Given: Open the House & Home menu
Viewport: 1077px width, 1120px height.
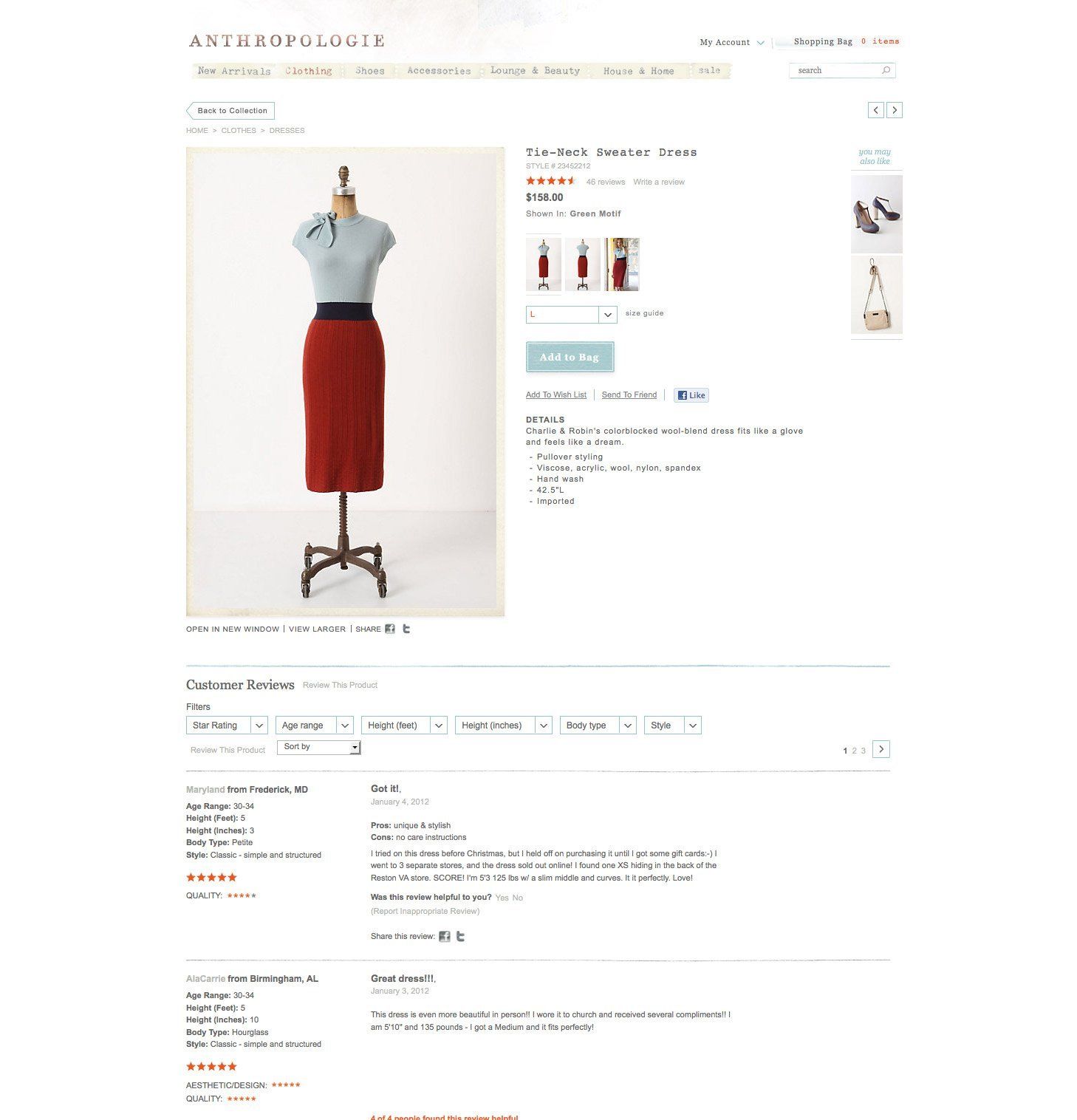Looking at the screenshot, I should pyautogui.click(x=638, y=71).
